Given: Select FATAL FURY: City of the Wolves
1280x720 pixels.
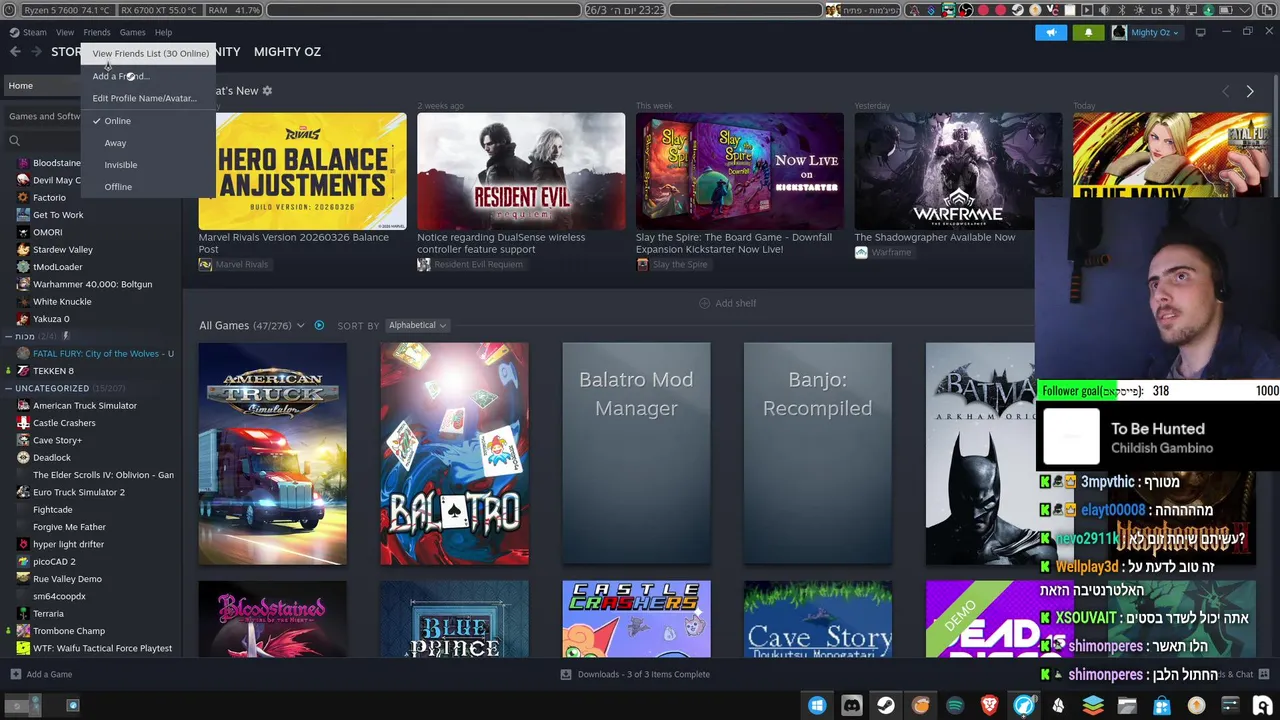Looking at the screenshot, I should click(x=95, y=353).
